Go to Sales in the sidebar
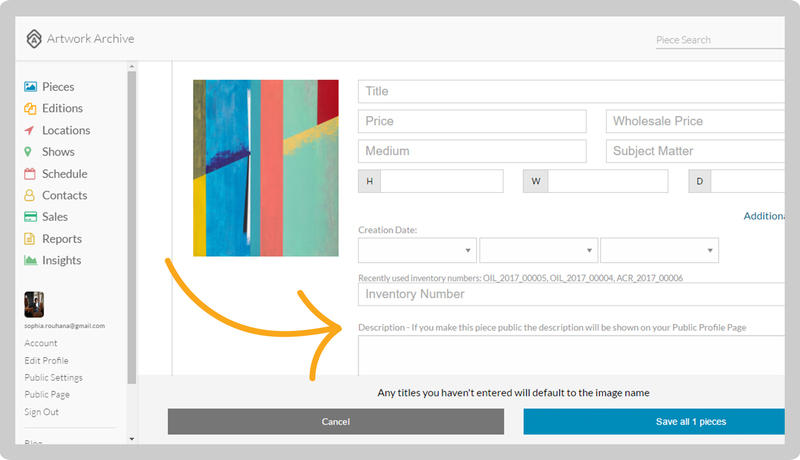The width and height of the screenshot is (800, 460). pos(55,217)
